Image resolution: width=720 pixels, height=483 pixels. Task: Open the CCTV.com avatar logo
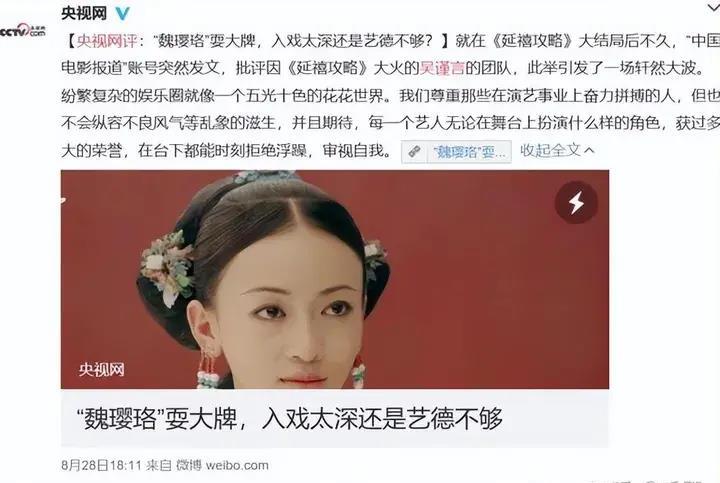point(22,31)
